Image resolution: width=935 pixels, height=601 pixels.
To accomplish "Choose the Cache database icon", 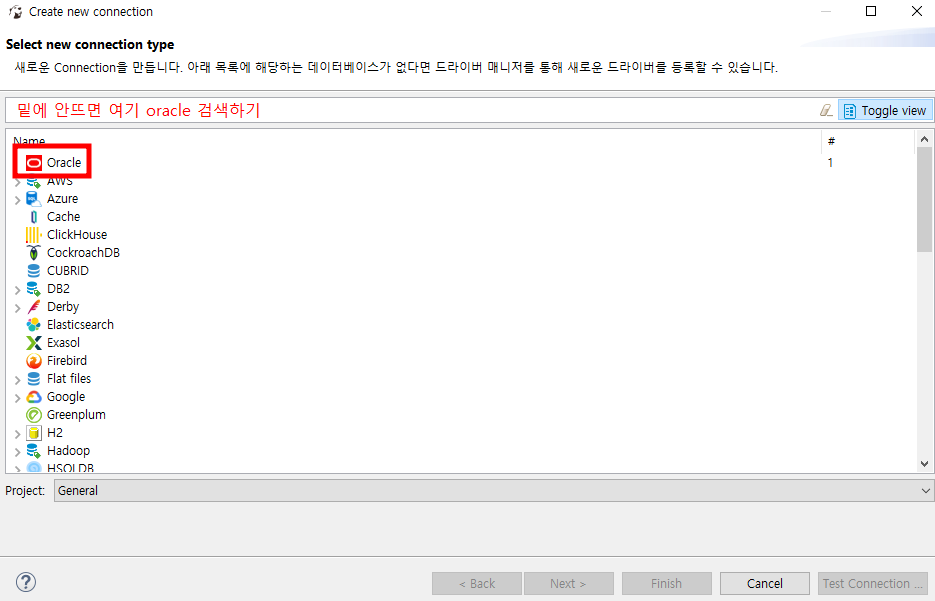I will 33,217.
